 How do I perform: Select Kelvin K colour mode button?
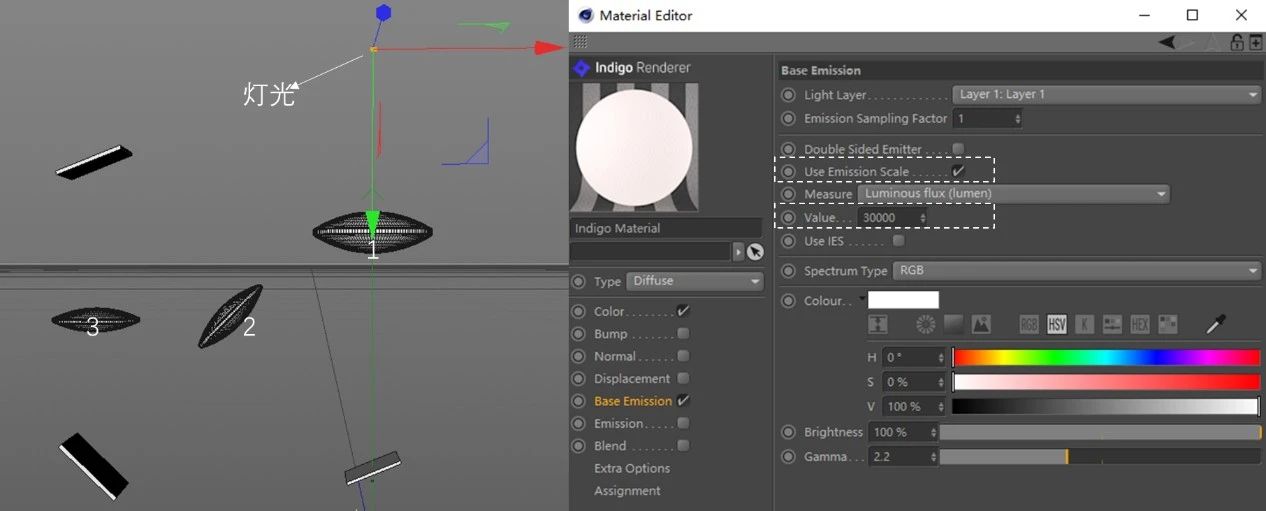pos(1085,324)
